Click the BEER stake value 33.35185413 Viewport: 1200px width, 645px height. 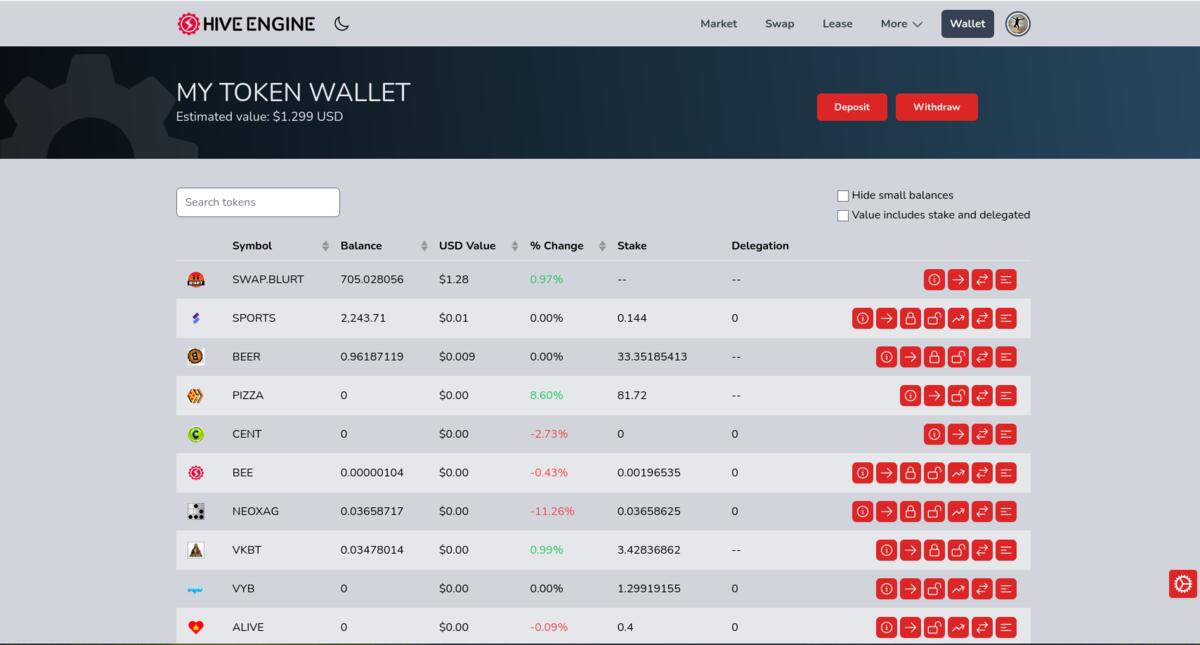[x=652, y=357]
